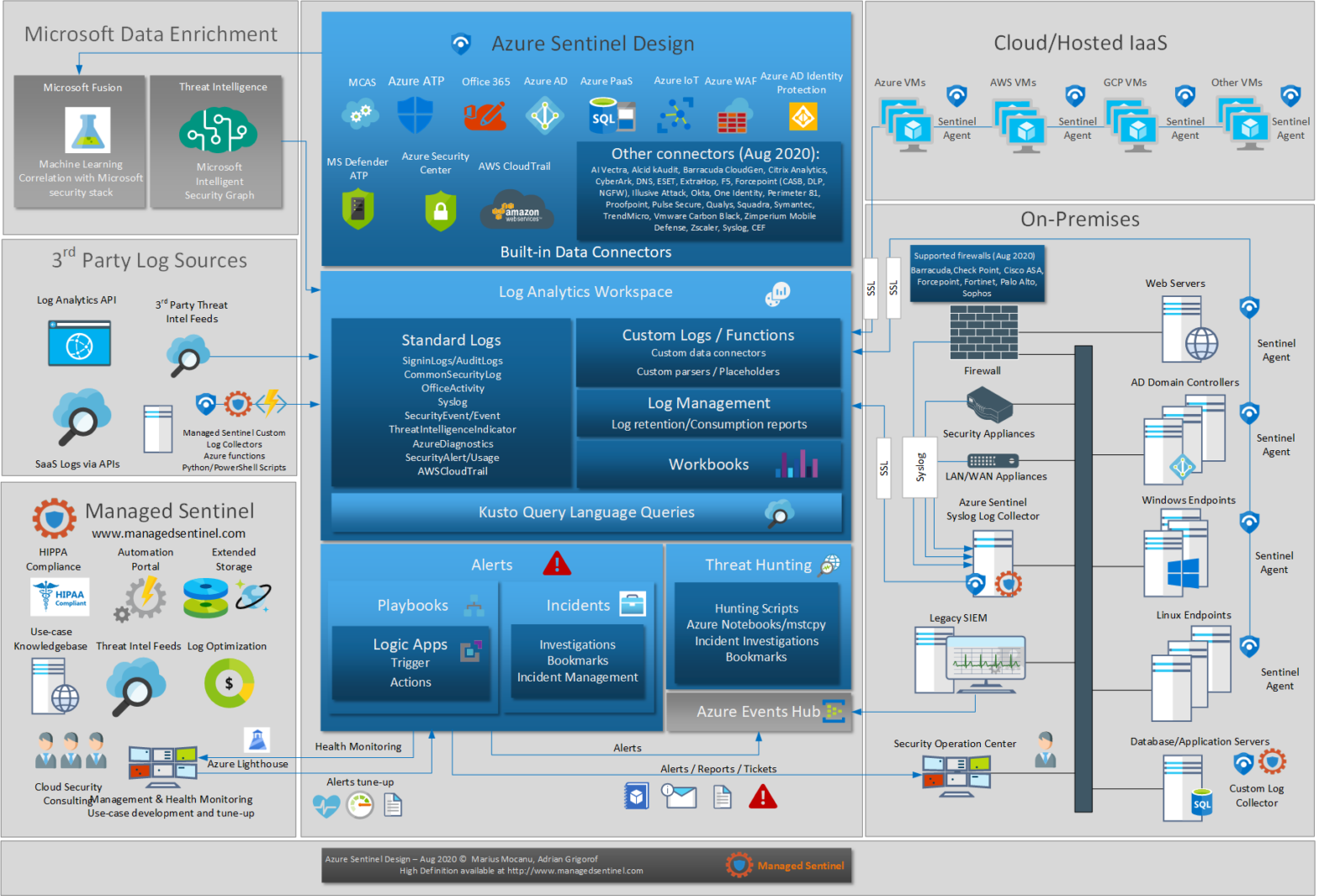Click the AD Domain Controllers server icon
Viewport: 1319px width, 896px height.
1184,440
